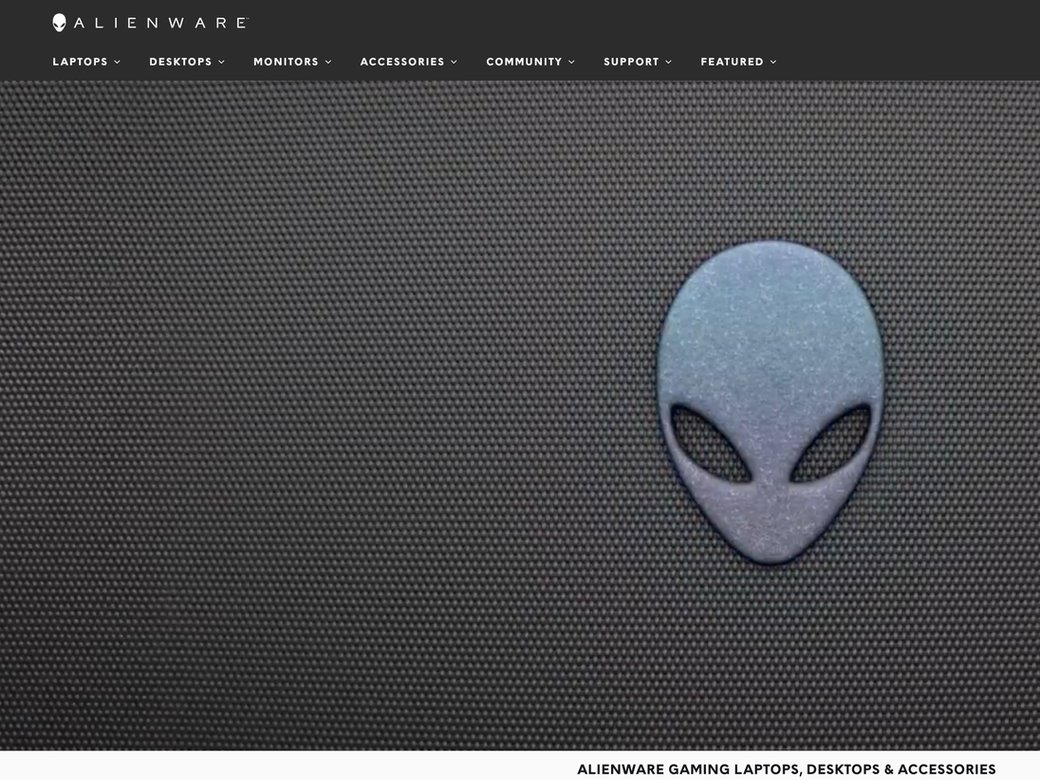Expand the chevron next to FEATURED
Viewport: 1040px width, 780px height.
pos(773,62)
